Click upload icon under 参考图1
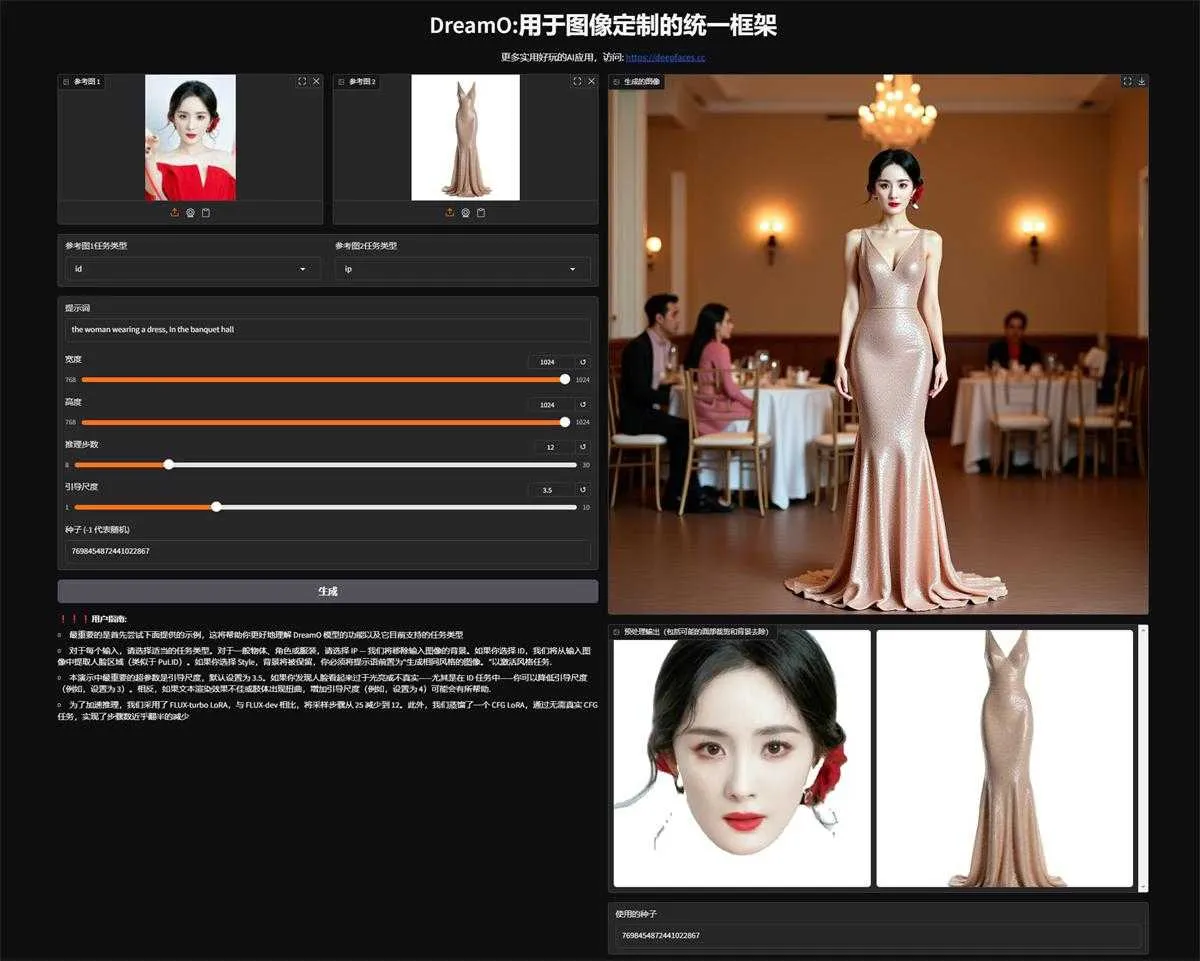 pos(175,213)
